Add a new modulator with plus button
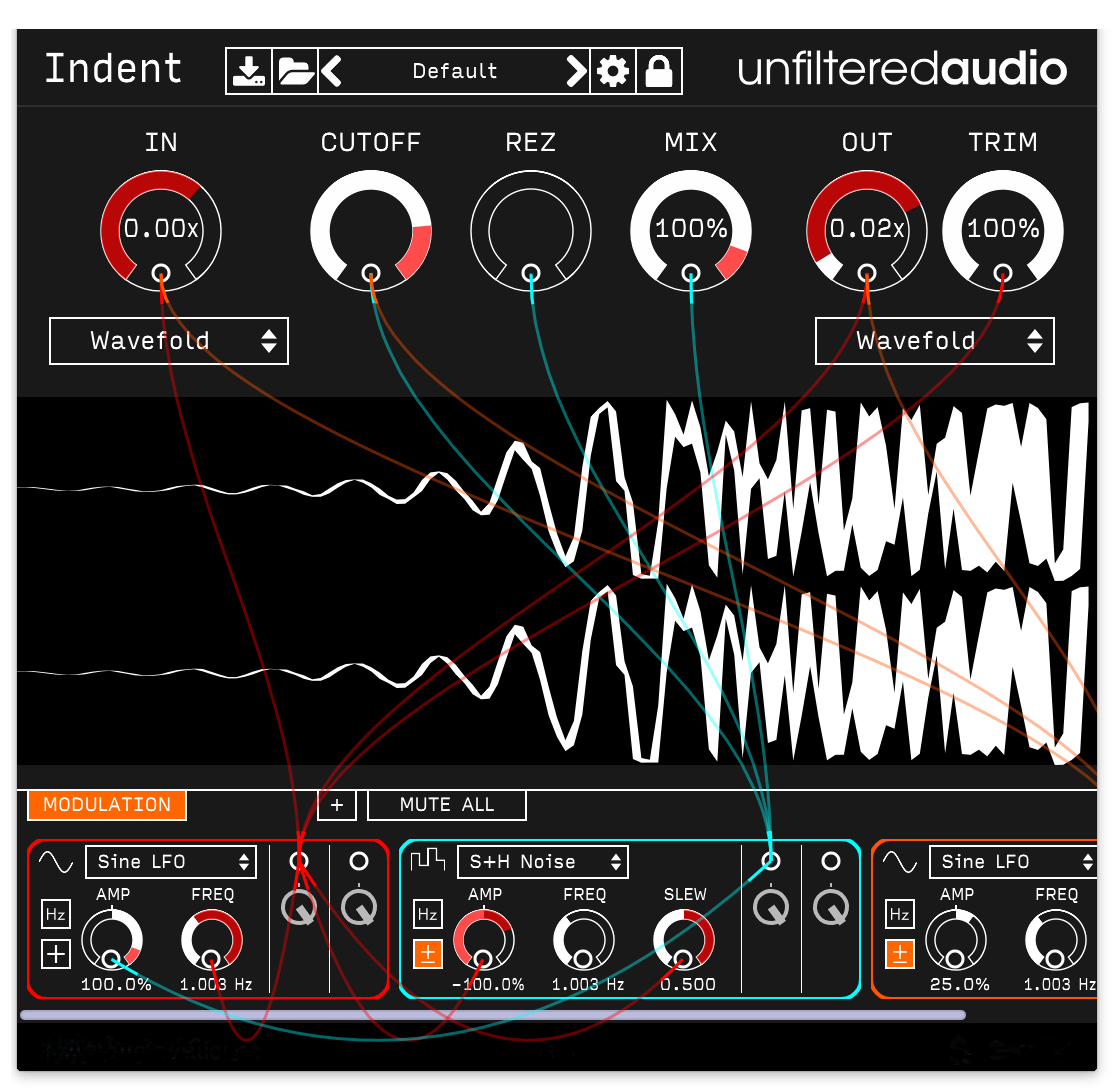Screen dimensions: 1114x1092 (337, 805)
